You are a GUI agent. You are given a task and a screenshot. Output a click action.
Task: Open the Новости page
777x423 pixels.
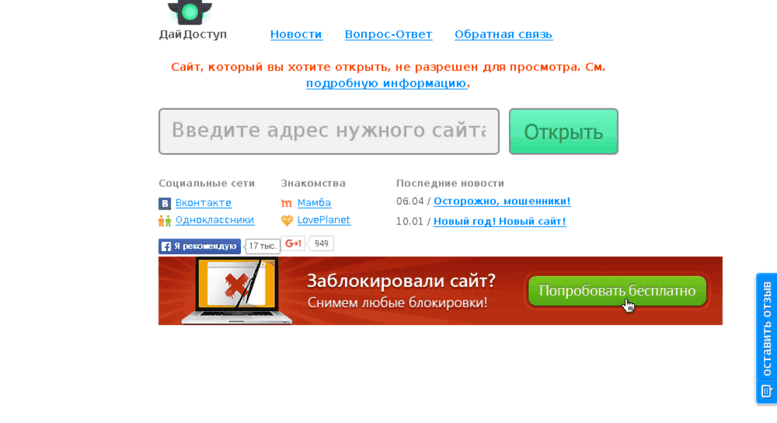point(296,34)
